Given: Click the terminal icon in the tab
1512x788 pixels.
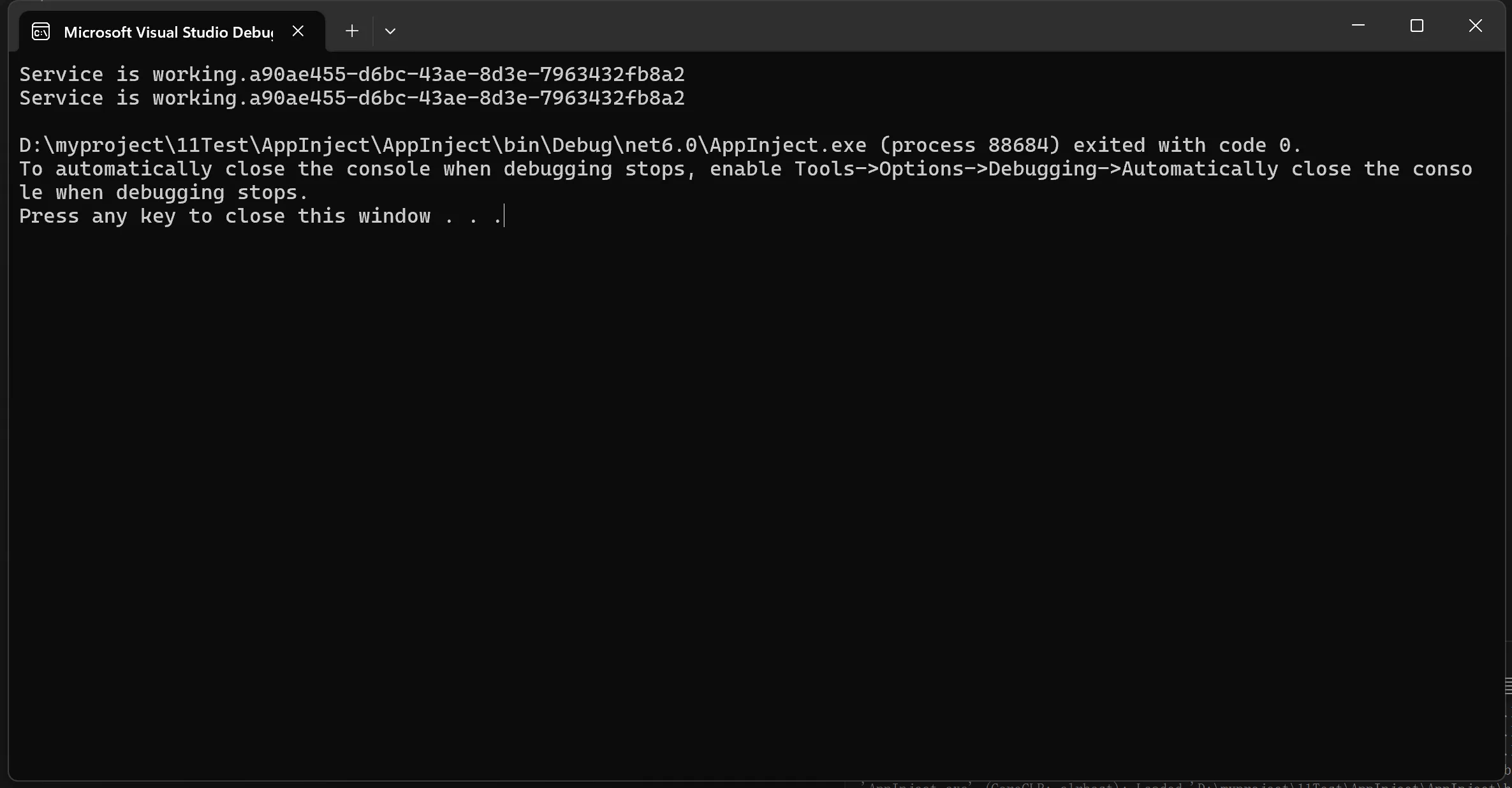Looking at the screenshot, I should [41, 31].
